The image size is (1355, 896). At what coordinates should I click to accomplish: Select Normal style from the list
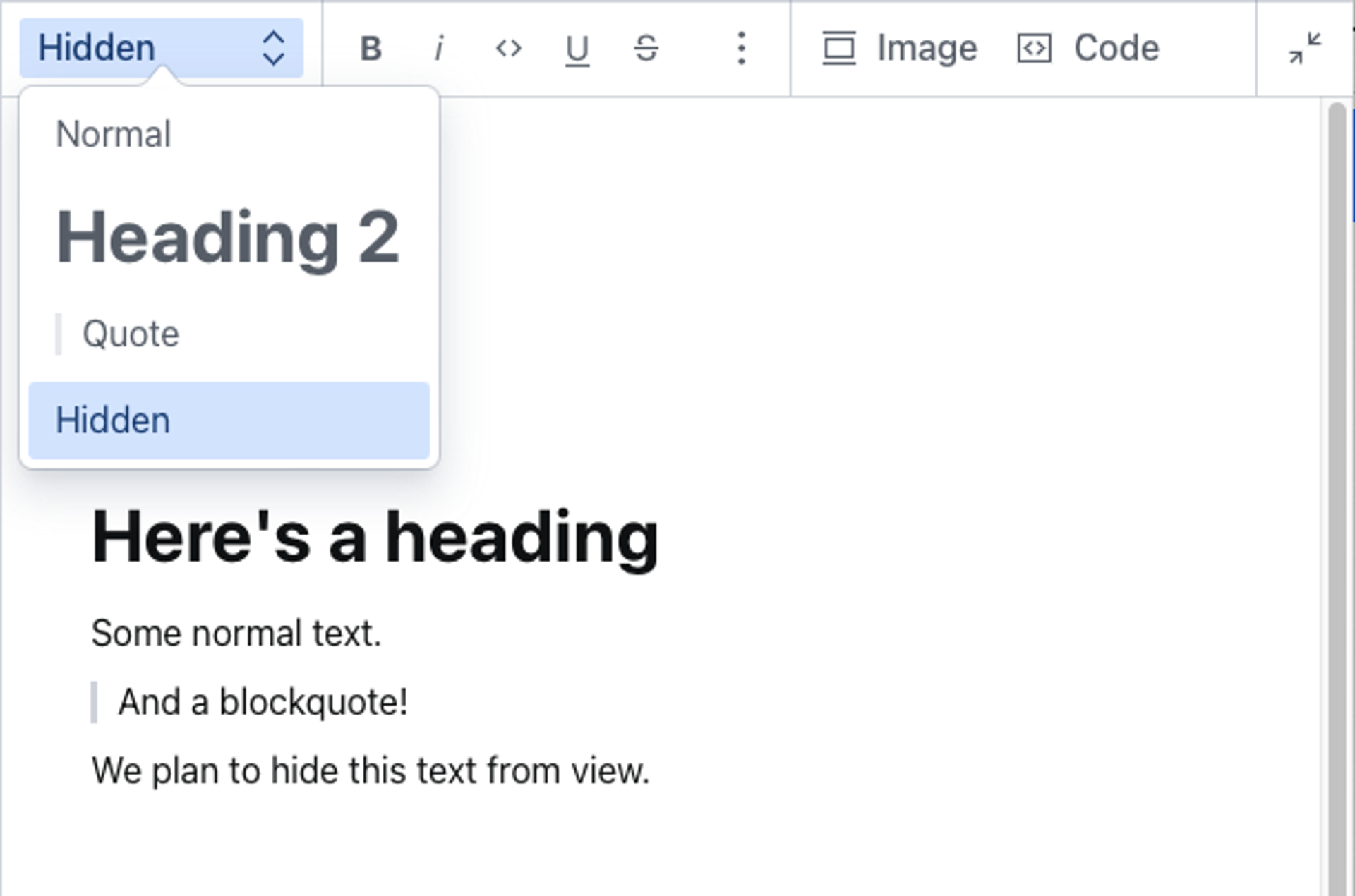coord(114,134)
